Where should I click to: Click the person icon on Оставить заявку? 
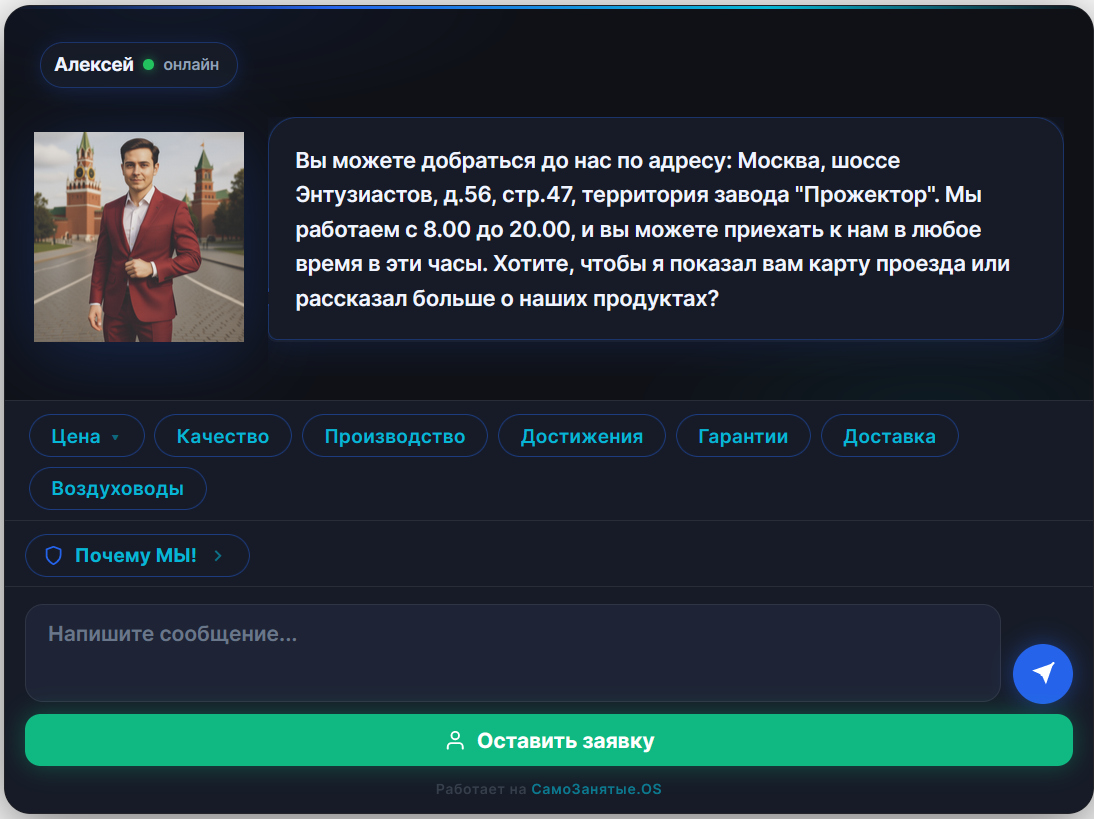455,740
